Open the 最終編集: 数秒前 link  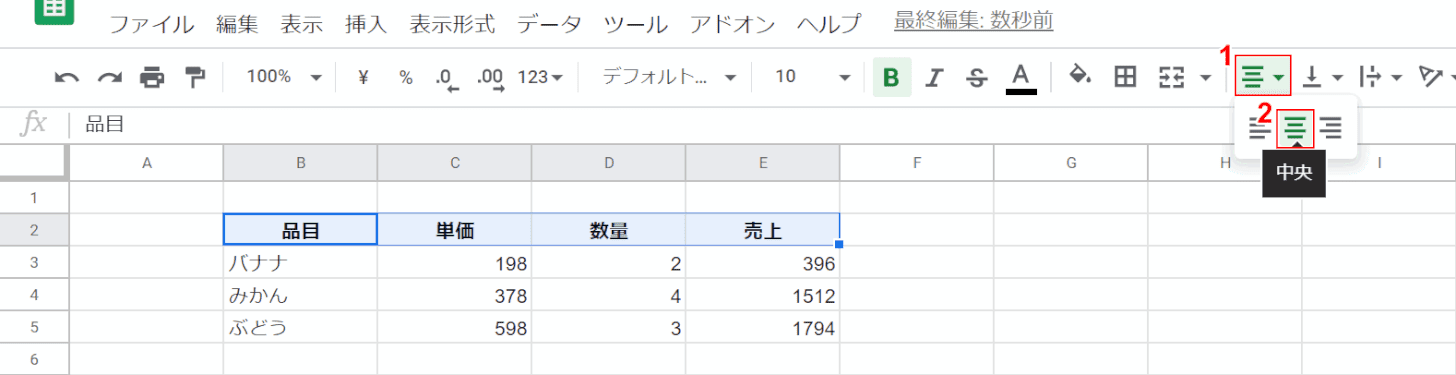point(974,20)
